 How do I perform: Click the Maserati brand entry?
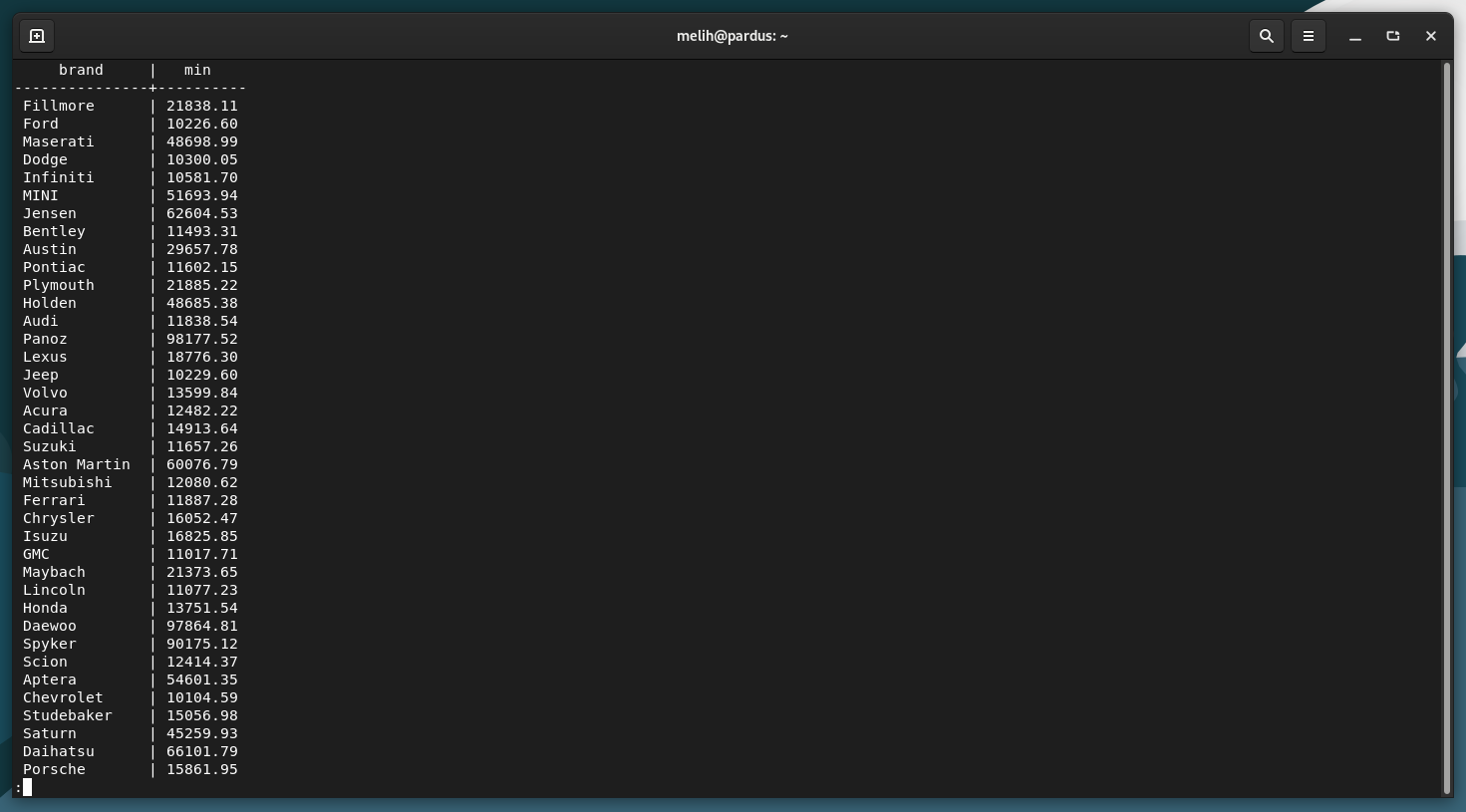59,141
